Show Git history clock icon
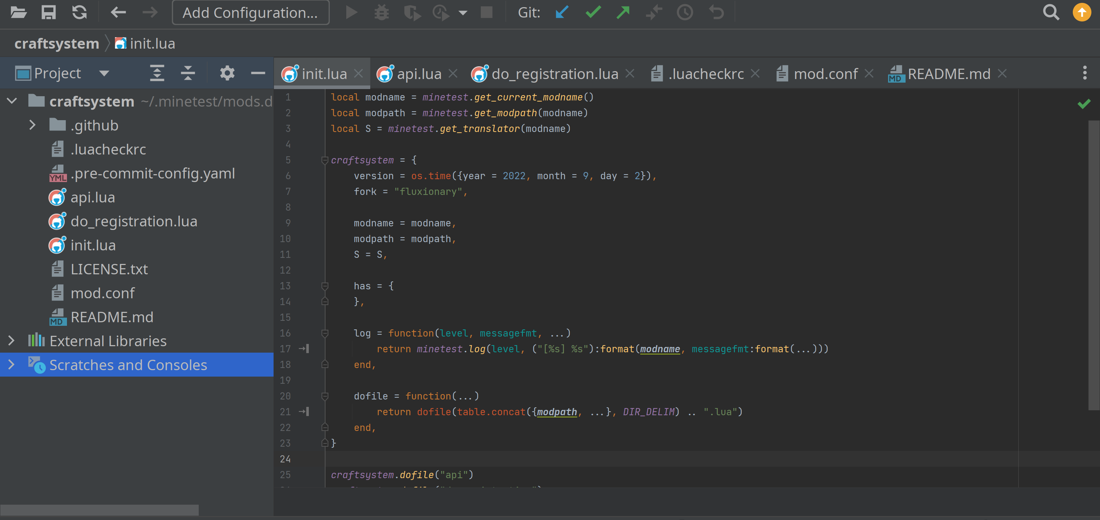1100x520 pixels. (685, 12)
